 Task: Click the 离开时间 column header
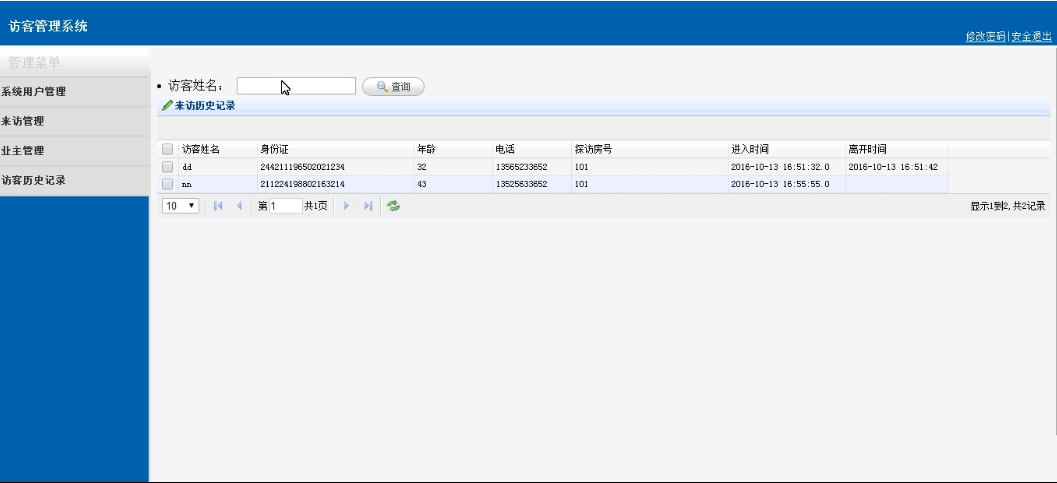coord(867,150)
